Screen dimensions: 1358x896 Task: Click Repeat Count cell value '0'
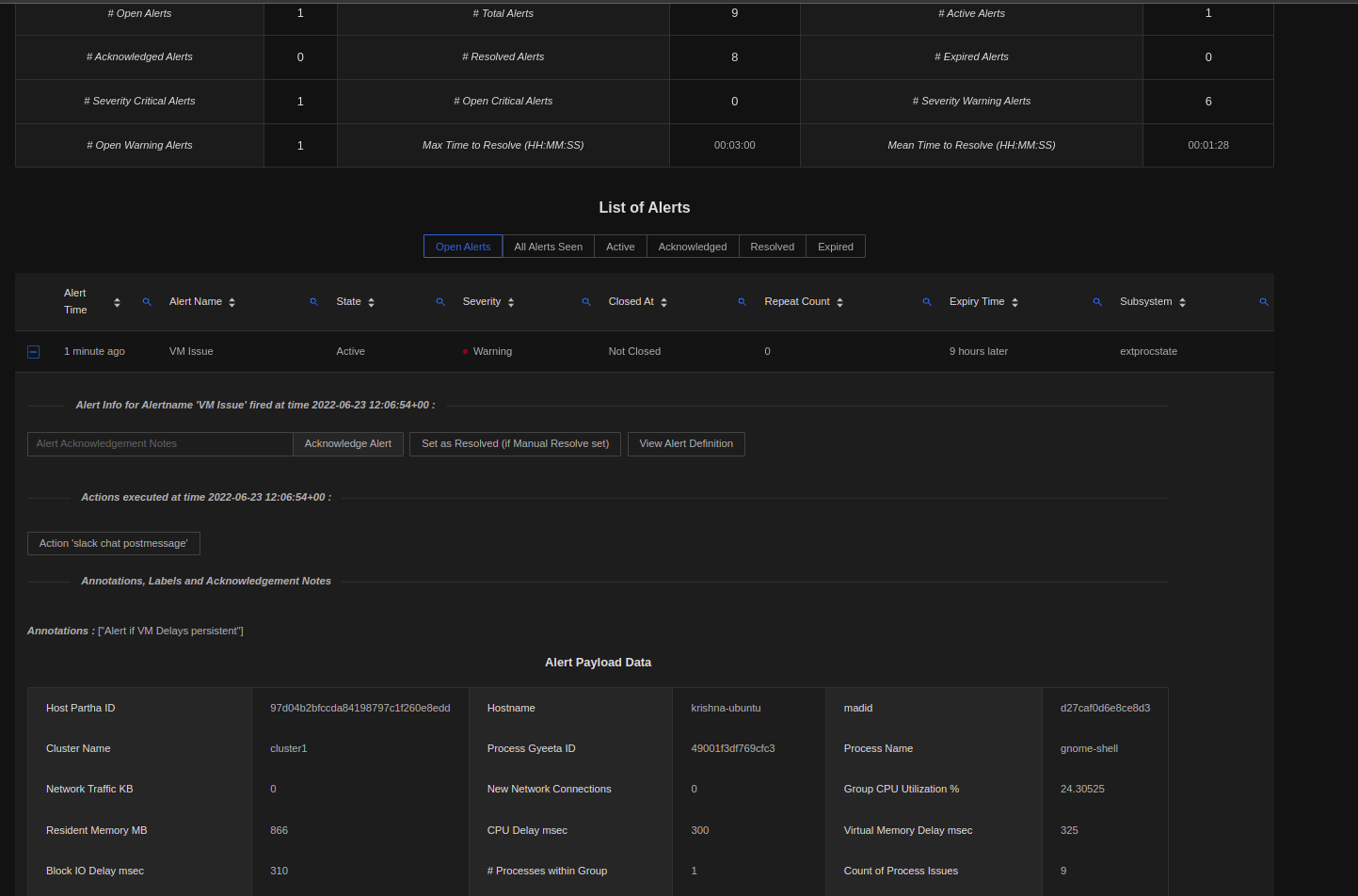768,352
